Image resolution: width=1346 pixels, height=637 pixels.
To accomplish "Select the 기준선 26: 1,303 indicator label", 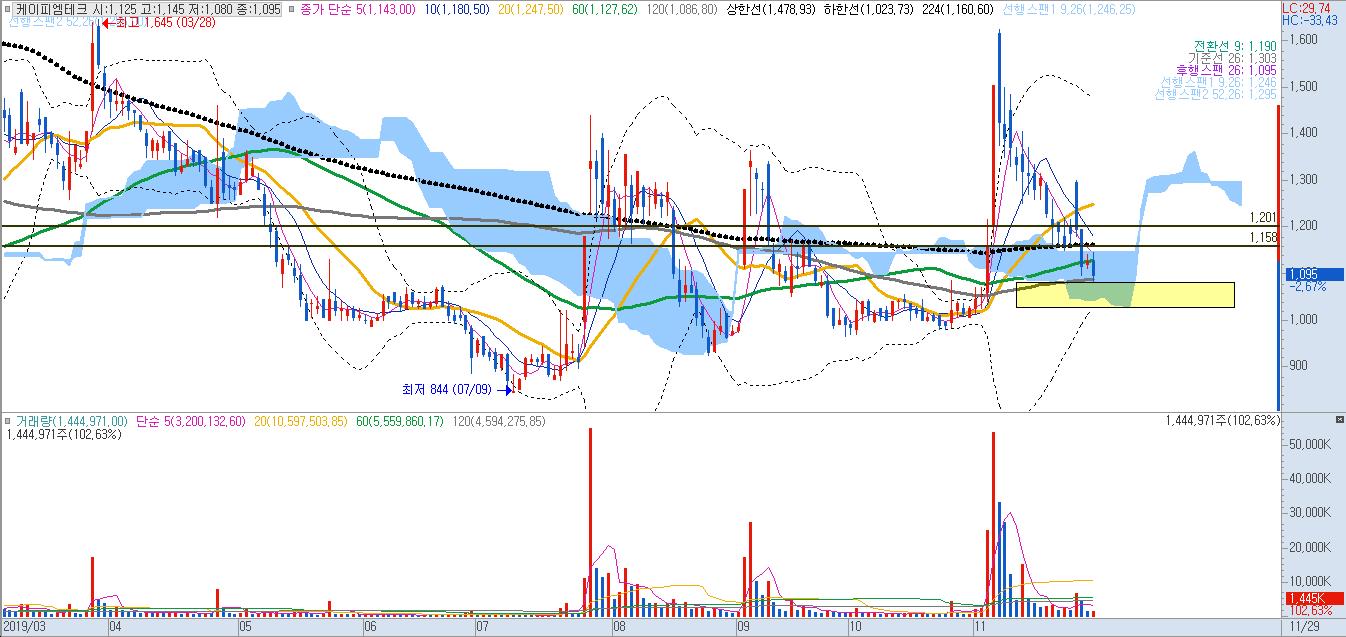I will click(x=1234, y=58).
